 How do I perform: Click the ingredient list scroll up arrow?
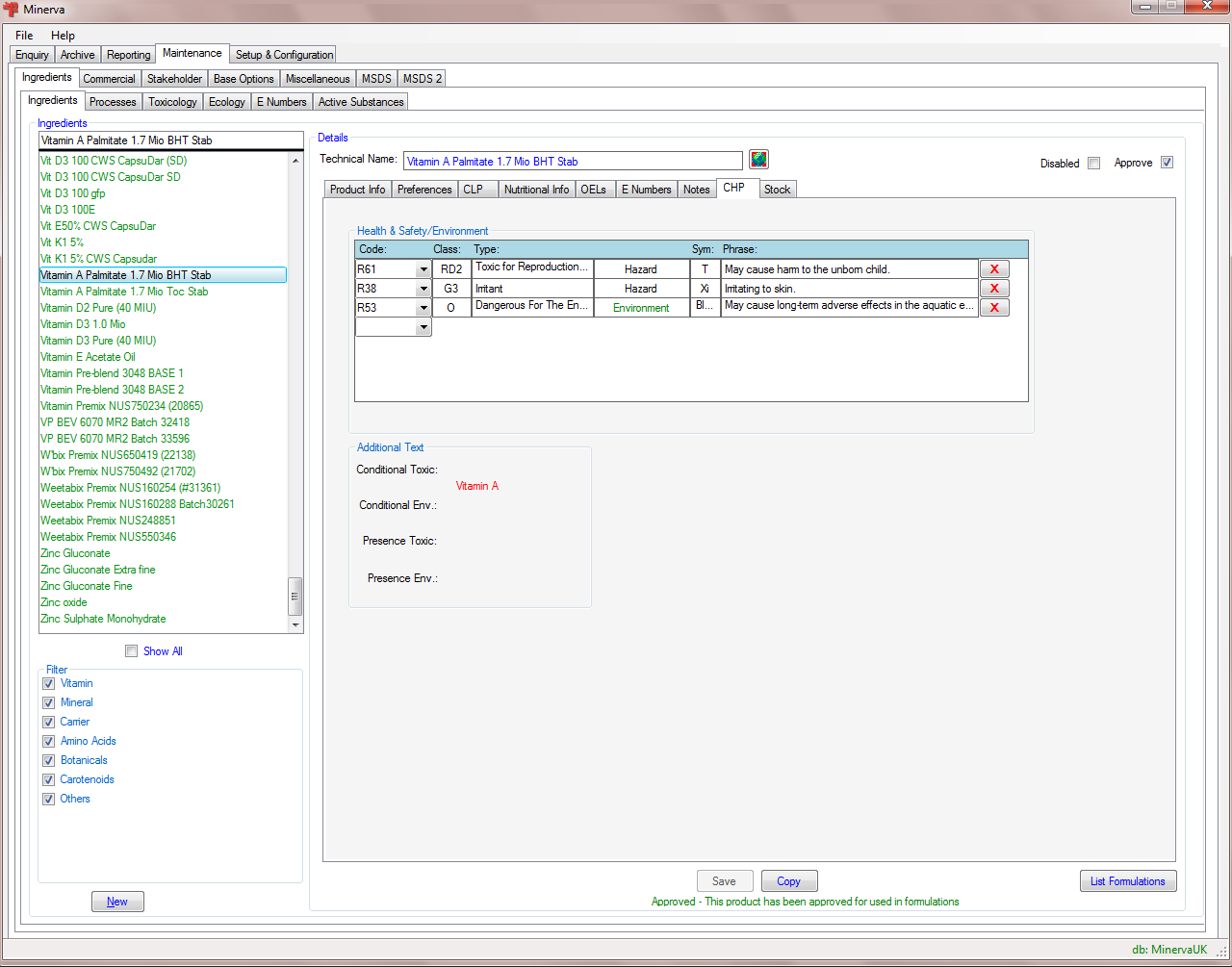[x=295, y=161]
